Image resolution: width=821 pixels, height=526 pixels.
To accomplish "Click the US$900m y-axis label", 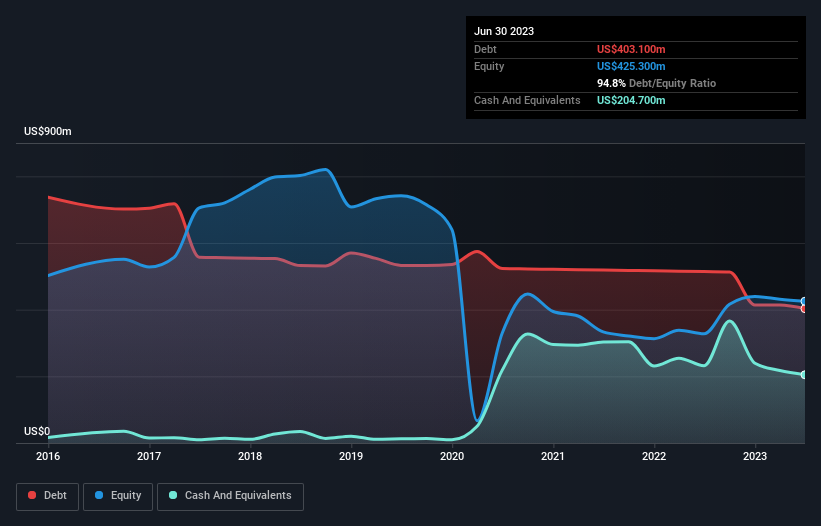I will coord(48,131).
